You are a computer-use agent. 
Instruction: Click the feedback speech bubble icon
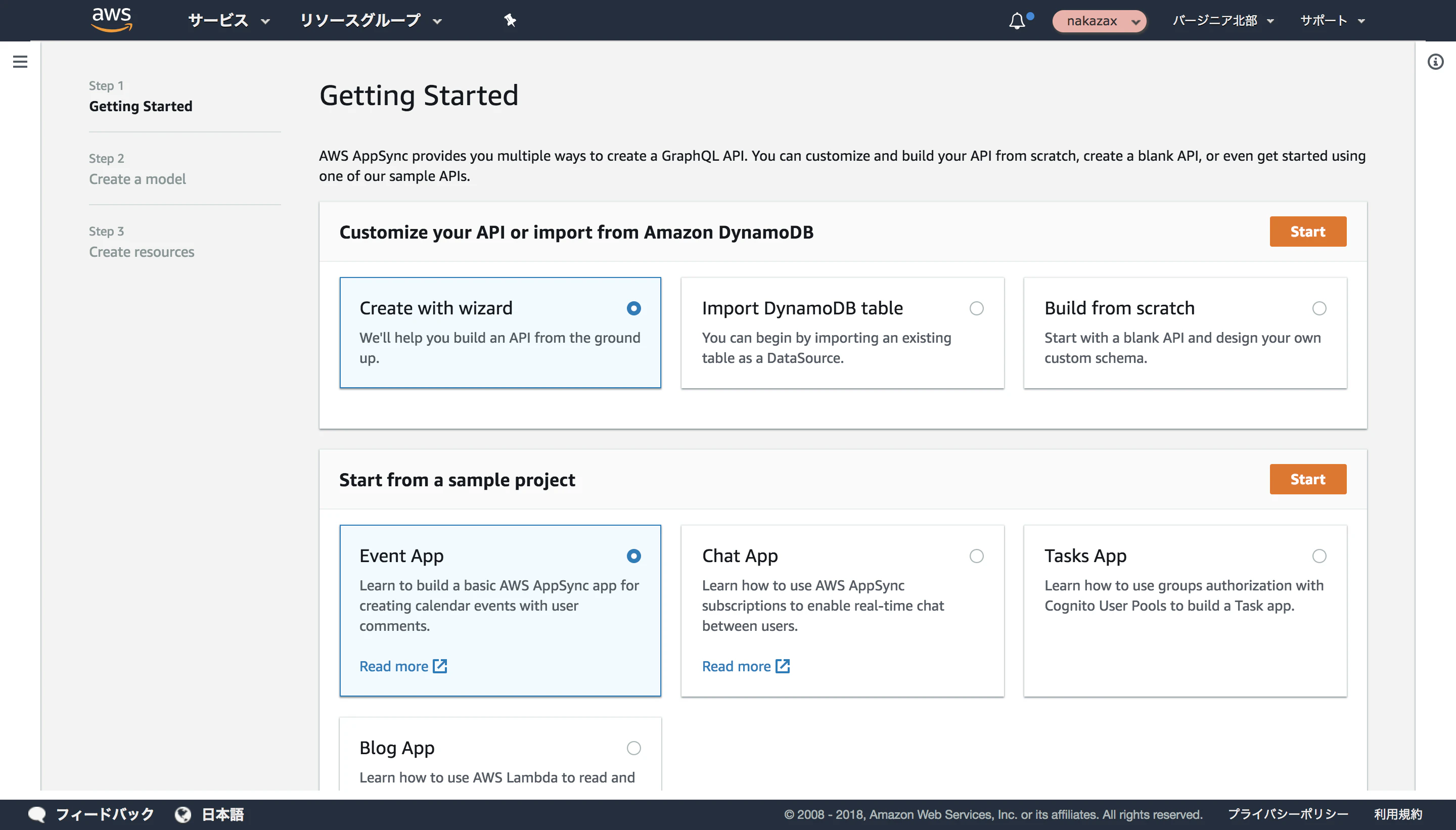[x=37, y=815]
